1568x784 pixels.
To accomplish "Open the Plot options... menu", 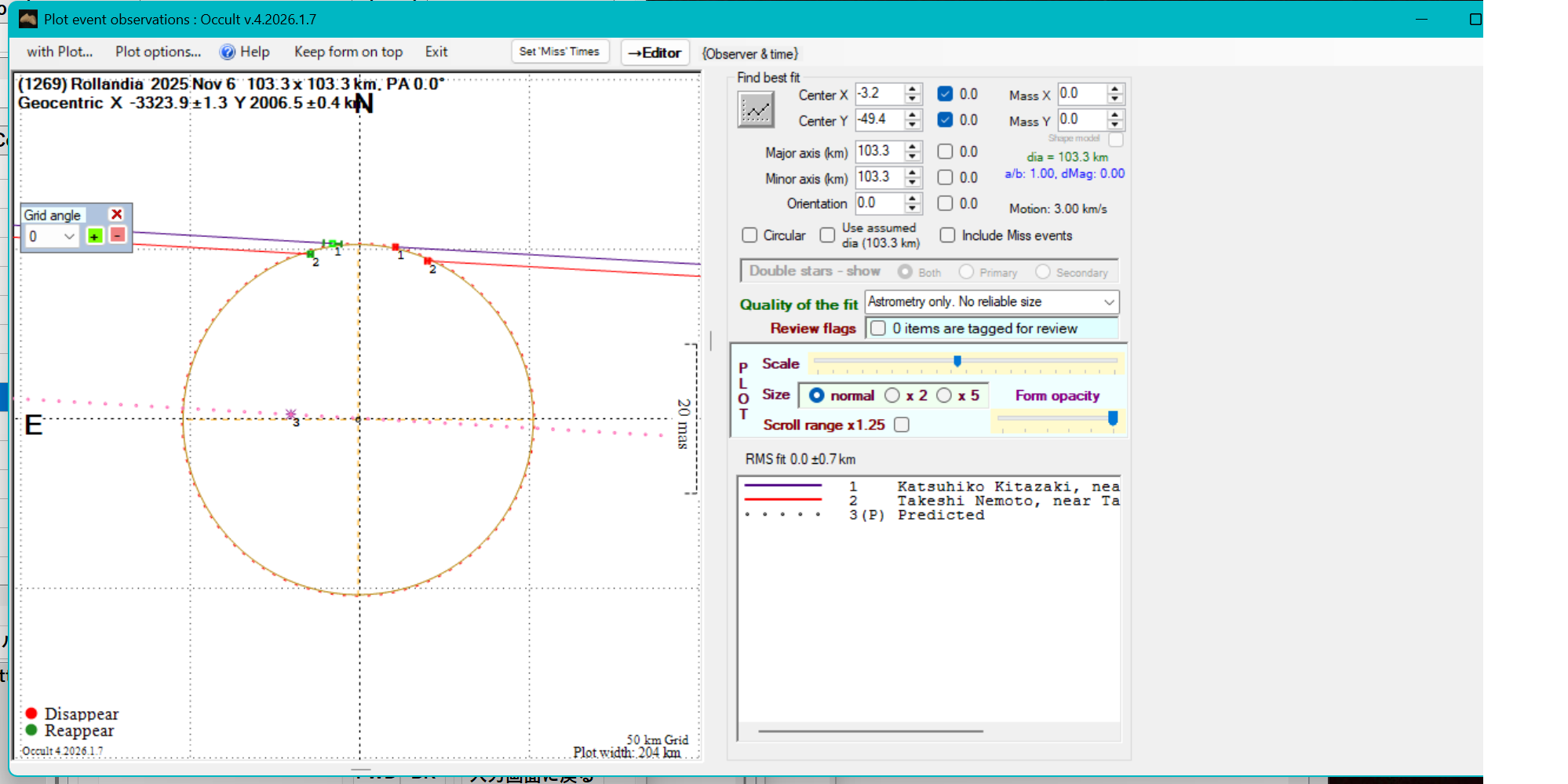I will (158, 52).
